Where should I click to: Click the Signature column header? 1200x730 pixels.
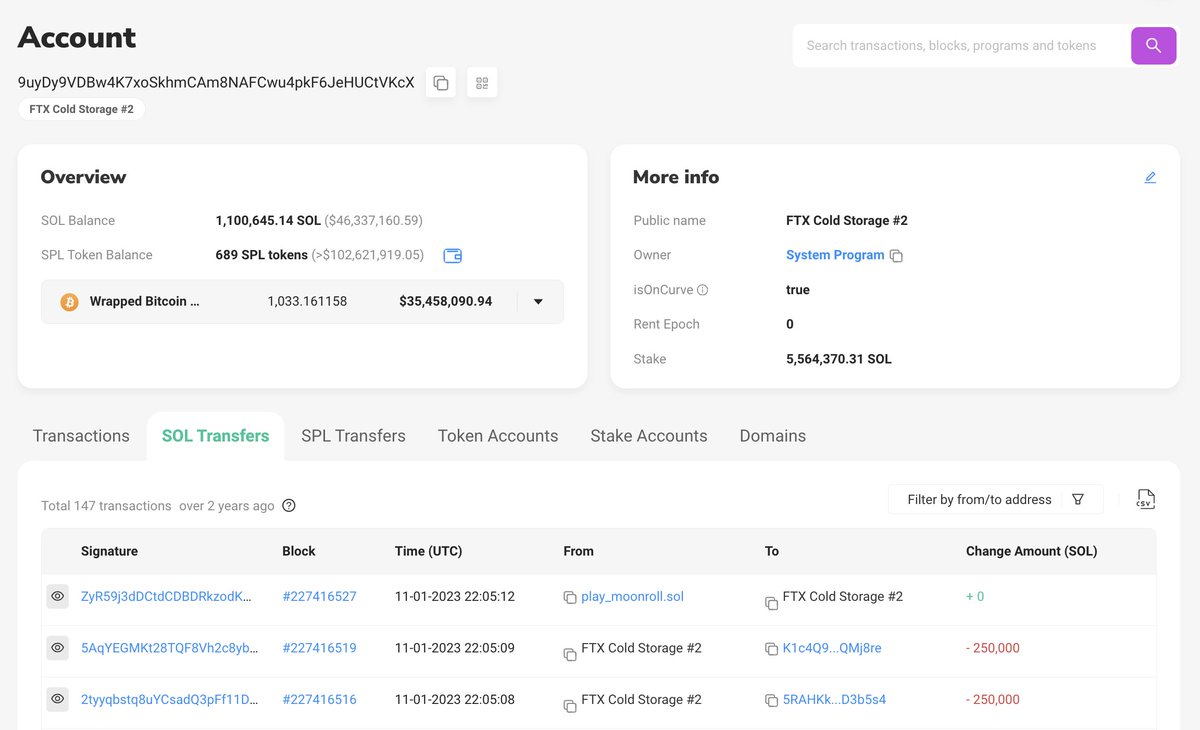tap(109, 551)
